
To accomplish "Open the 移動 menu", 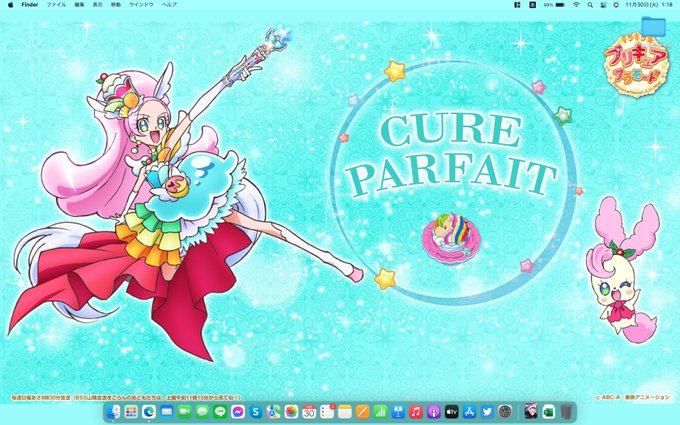I will tap(116, 5).
